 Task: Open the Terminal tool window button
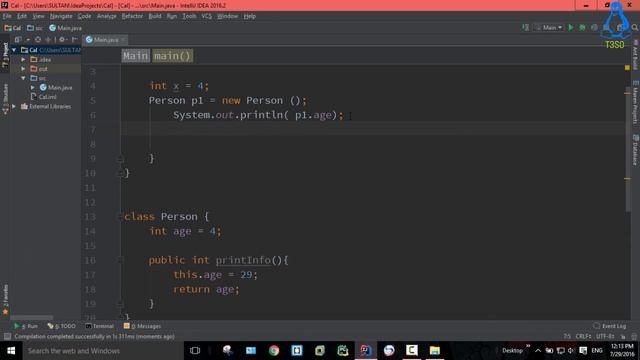pos(100,326)
